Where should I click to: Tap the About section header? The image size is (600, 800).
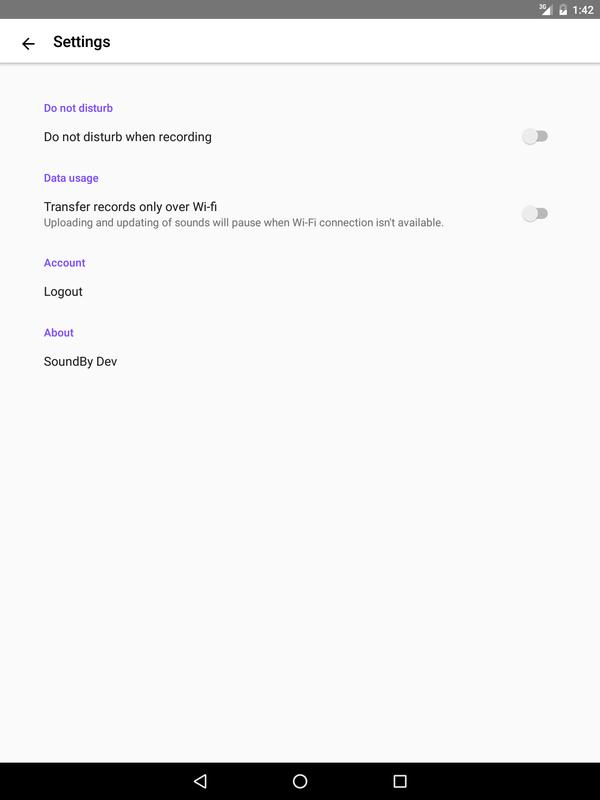[x=59, y=333]
